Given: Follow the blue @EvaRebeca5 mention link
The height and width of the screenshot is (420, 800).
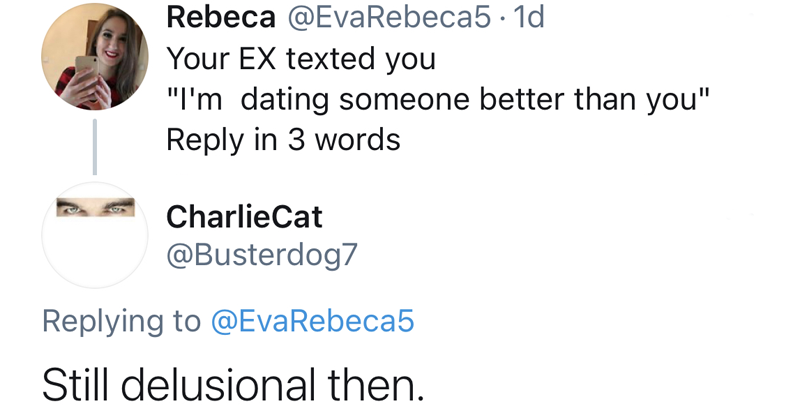Looking at the screenshot, I should [311, 321].
